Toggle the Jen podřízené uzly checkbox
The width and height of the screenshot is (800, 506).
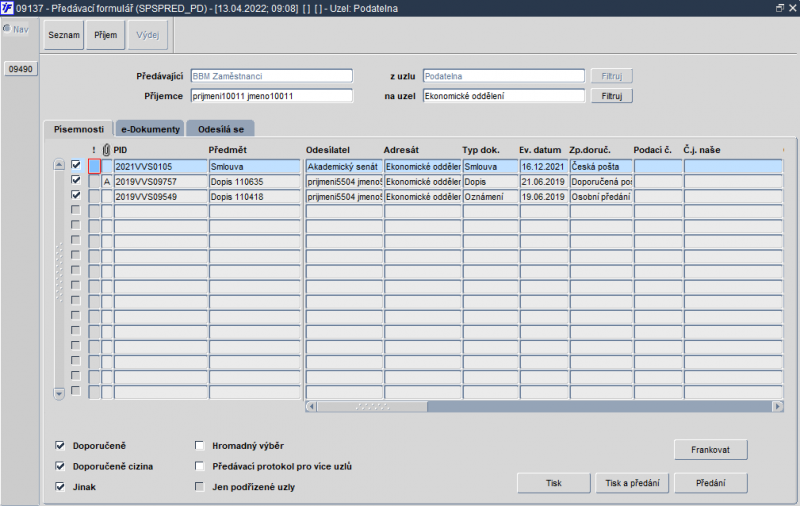pyautogui.click(x=199, y=487)
